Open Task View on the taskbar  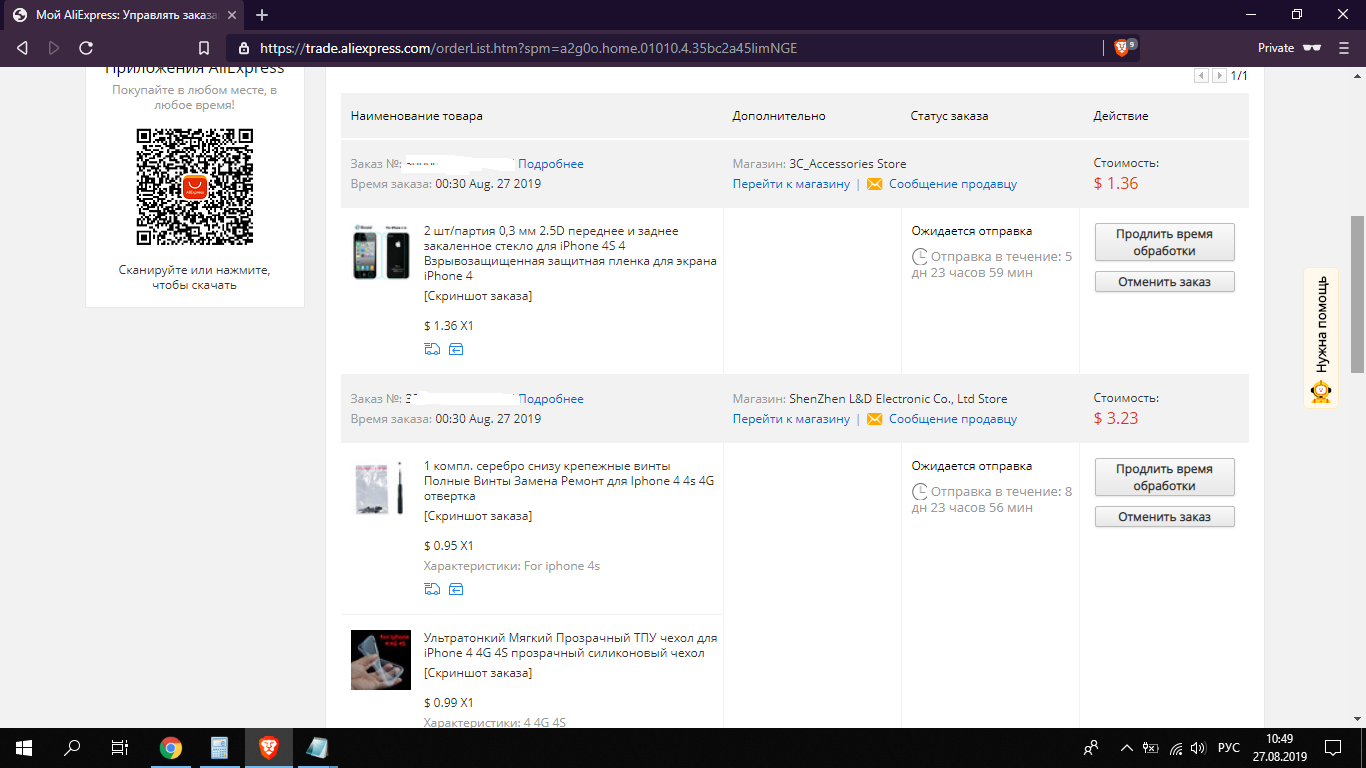[x=120, y=747]
